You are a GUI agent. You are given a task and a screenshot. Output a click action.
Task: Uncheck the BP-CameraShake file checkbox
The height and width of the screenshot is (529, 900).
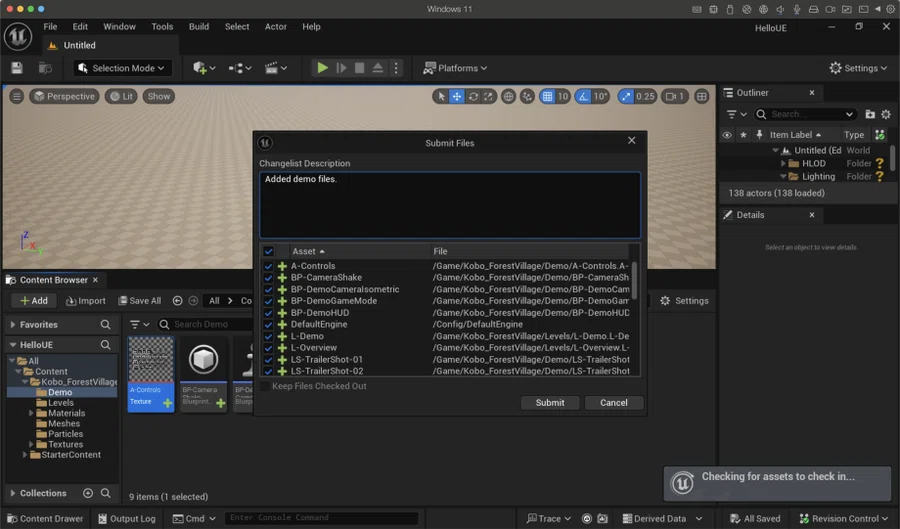(x=268, y=278)
